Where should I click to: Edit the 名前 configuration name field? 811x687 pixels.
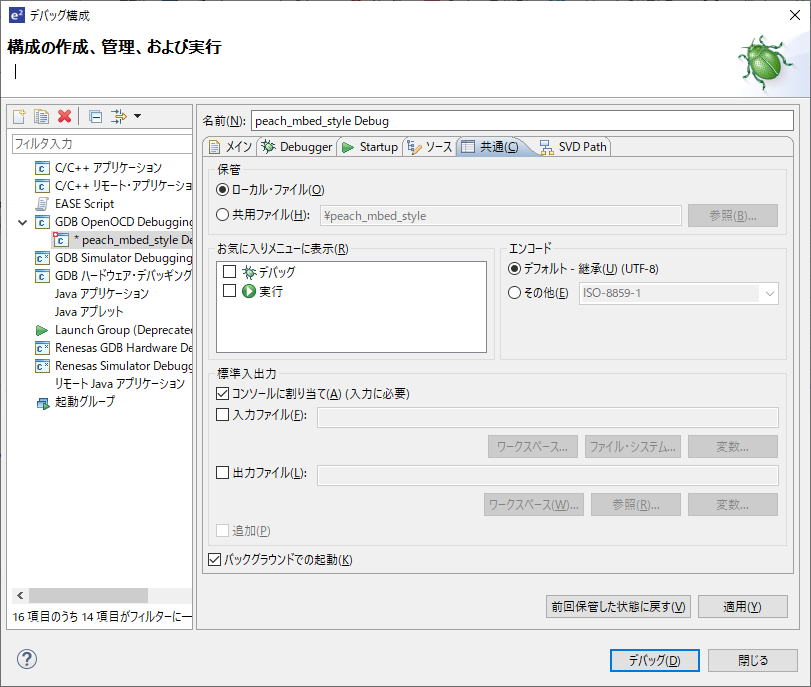(522, 121)
